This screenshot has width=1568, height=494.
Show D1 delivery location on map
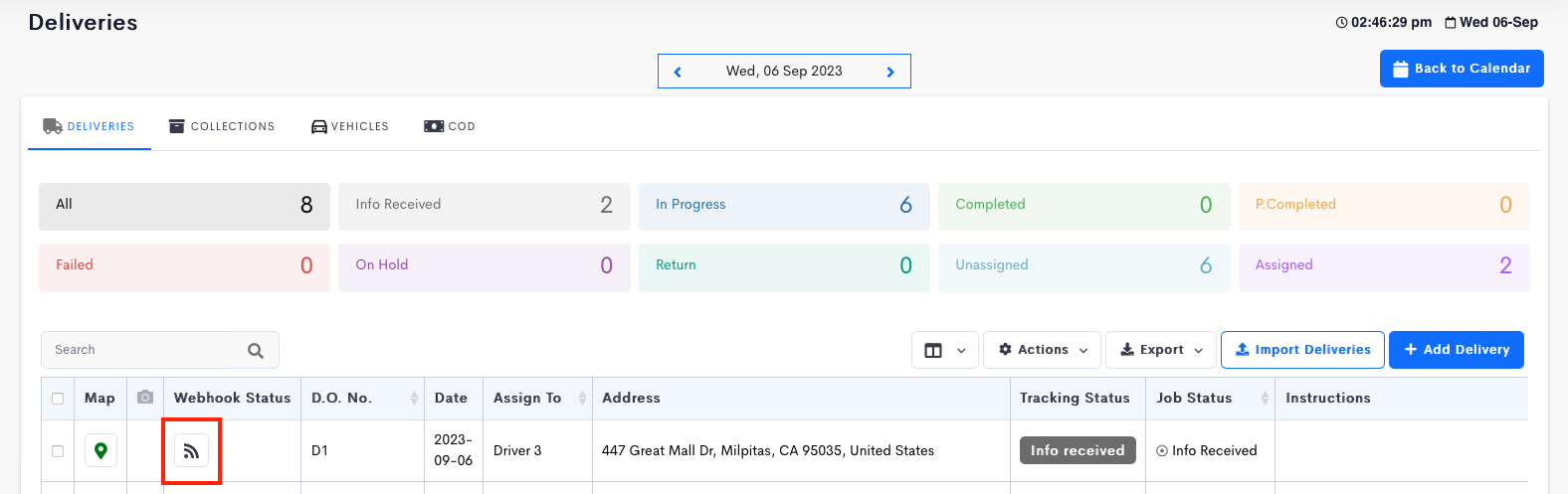[x=100, y=450]
